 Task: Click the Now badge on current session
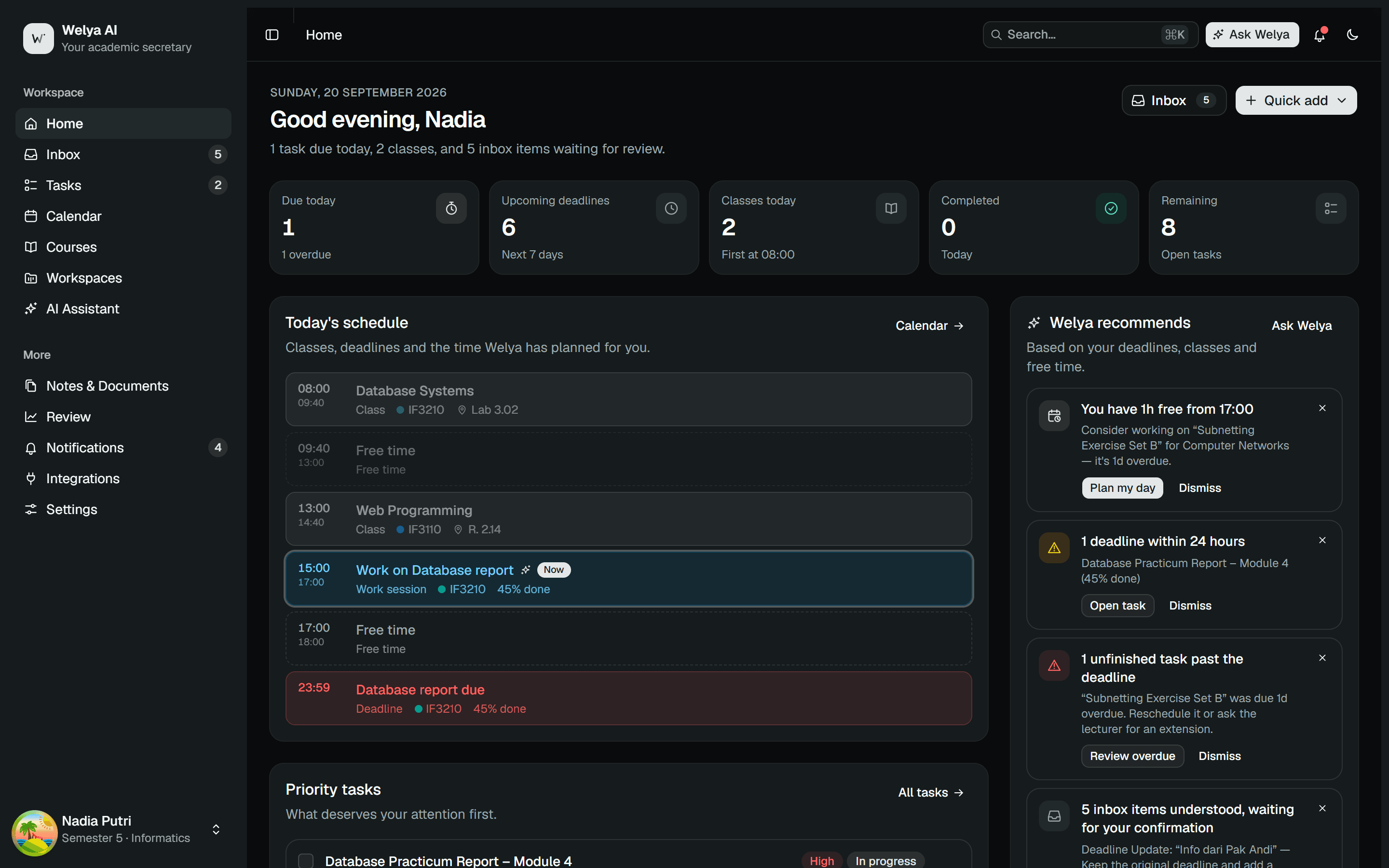[553, 570]
